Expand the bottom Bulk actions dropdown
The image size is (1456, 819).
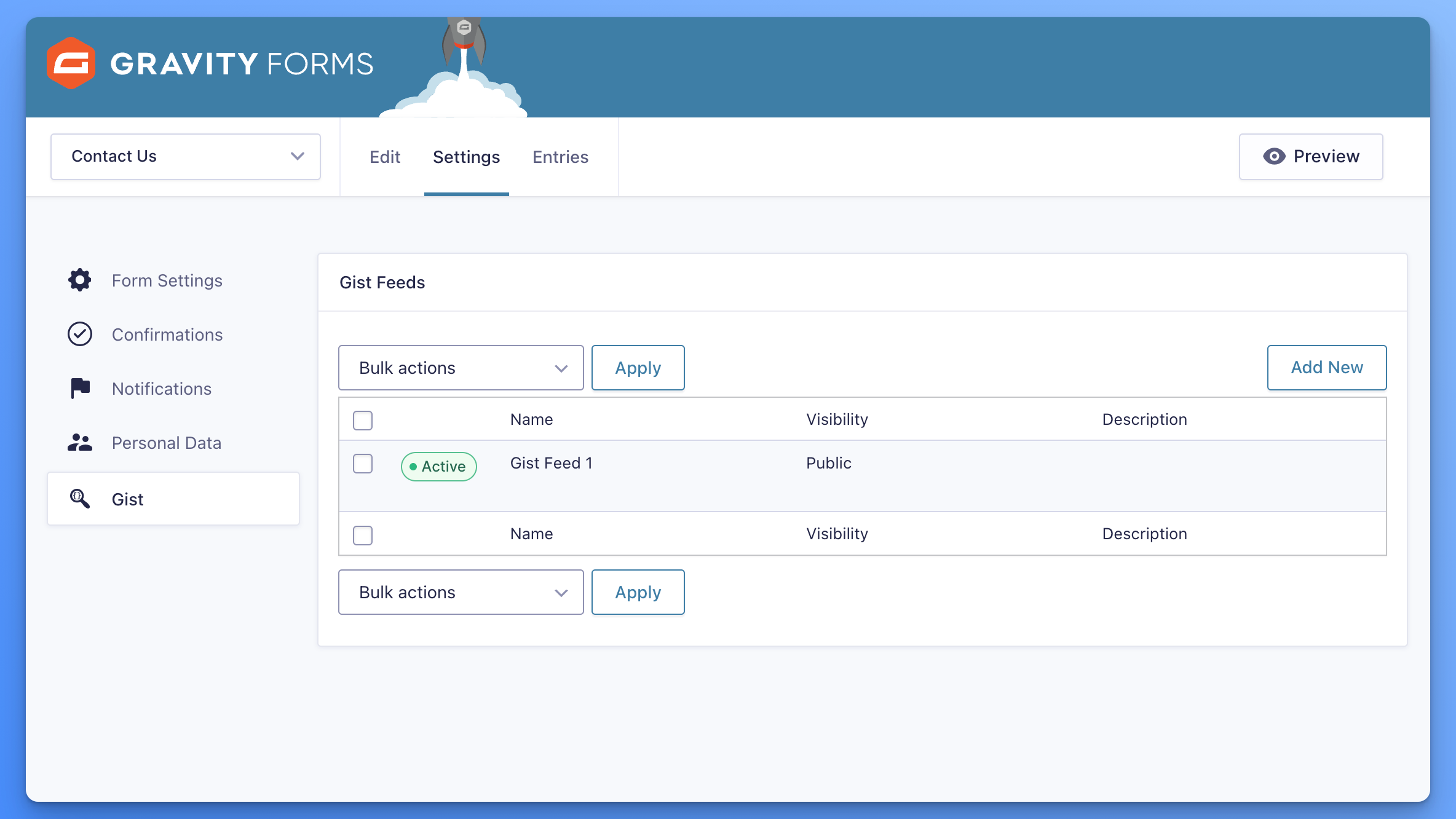tap(461, 592)
